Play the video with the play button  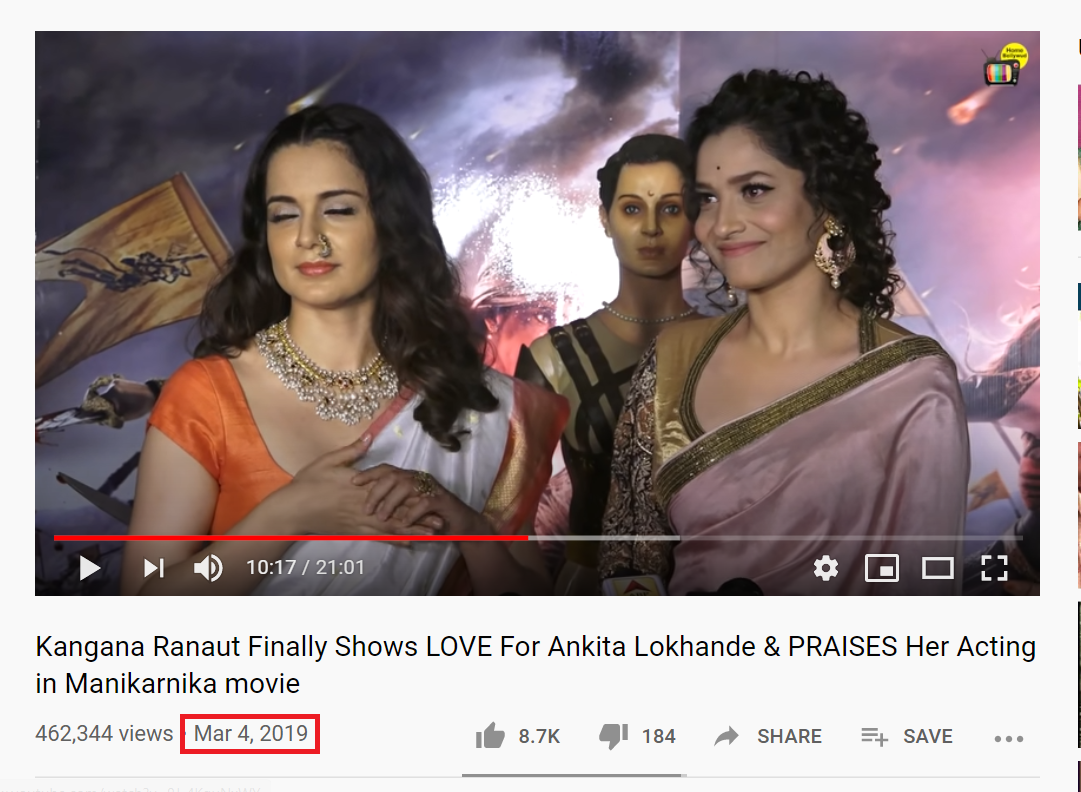(90, 568)
